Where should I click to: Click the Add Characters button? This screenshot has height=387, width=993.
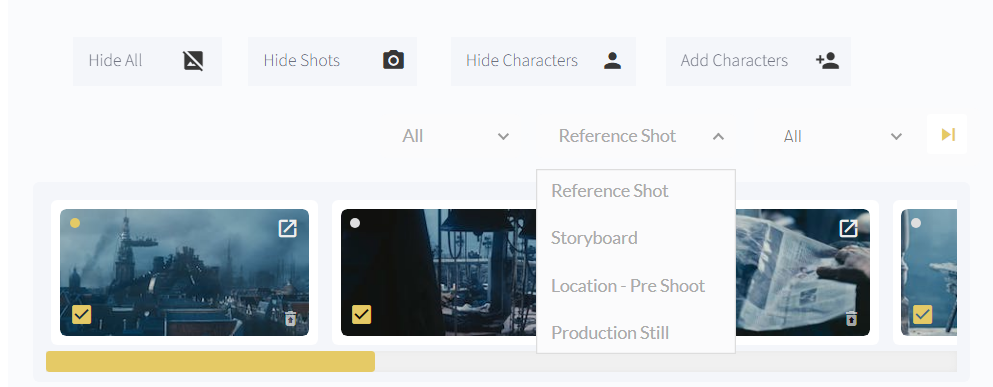click(x=758, y=61)
